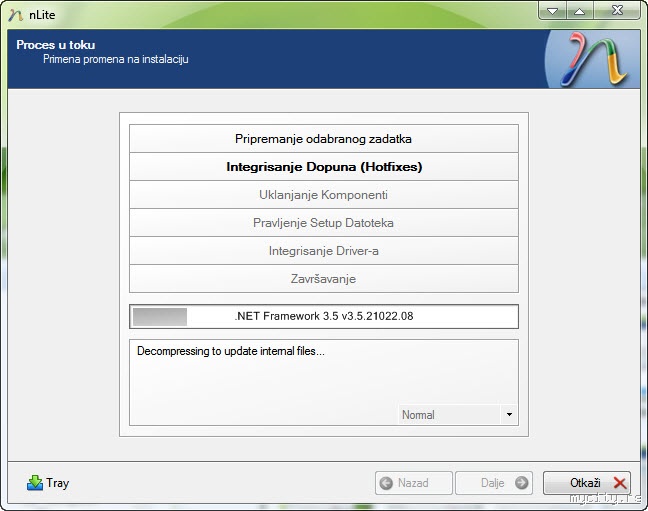Screen dimensions: 648x511
Task: Cancel the process with Otkaži button
Action: tap(587, 483)
